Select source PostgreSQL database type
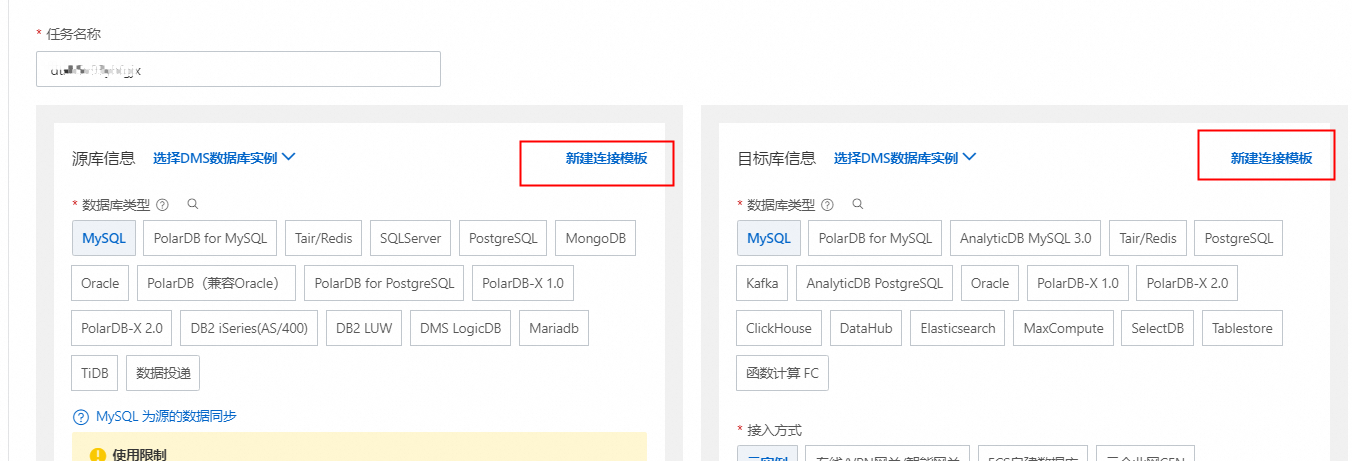 [503, 238]
